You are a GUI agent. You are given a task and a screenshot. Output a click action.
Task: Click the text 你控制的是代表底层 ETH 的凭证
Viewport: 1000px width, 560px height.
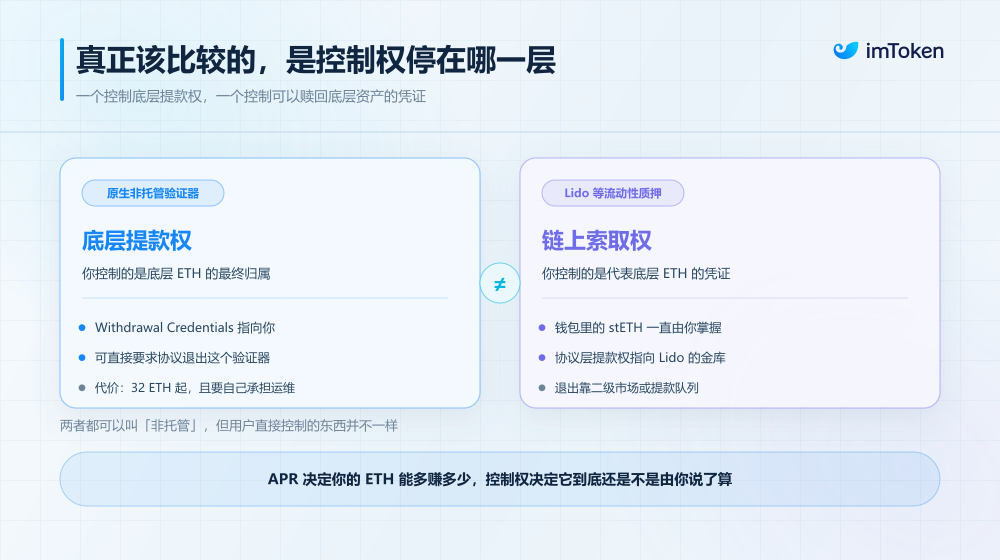(x=636, y=274)
